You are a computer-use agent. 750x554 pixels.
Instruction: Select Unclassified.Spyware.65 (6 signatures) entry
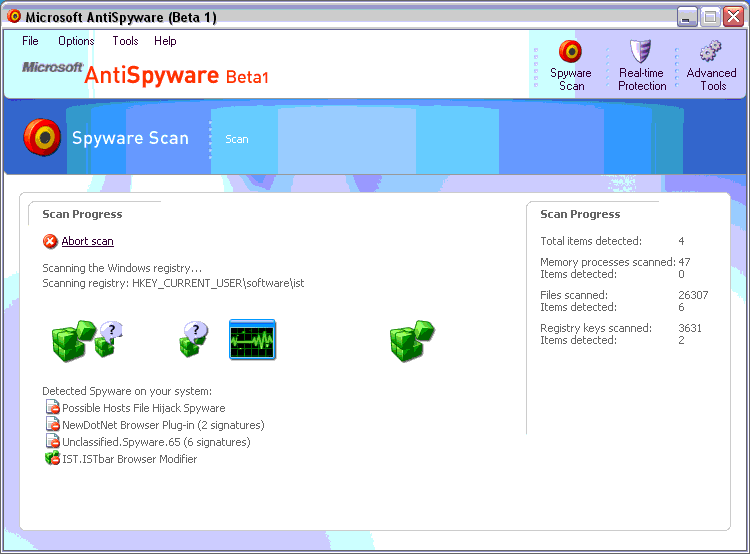coord(156,442)
